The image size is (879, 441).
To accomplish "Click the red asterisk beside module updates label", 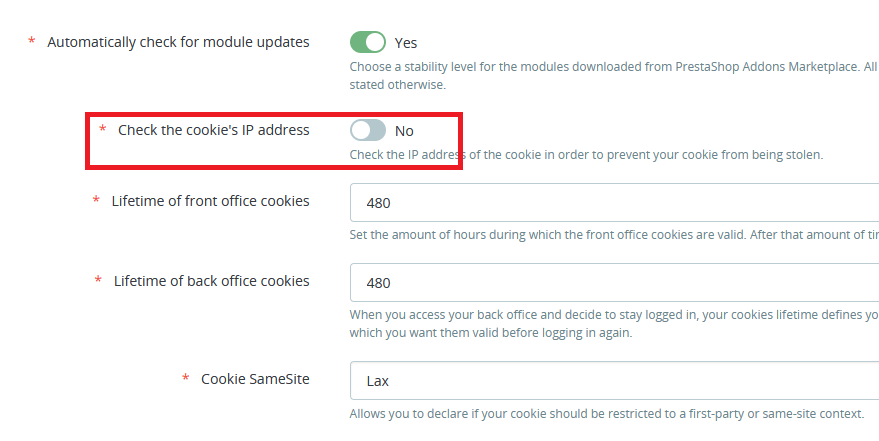I will 31,40.
